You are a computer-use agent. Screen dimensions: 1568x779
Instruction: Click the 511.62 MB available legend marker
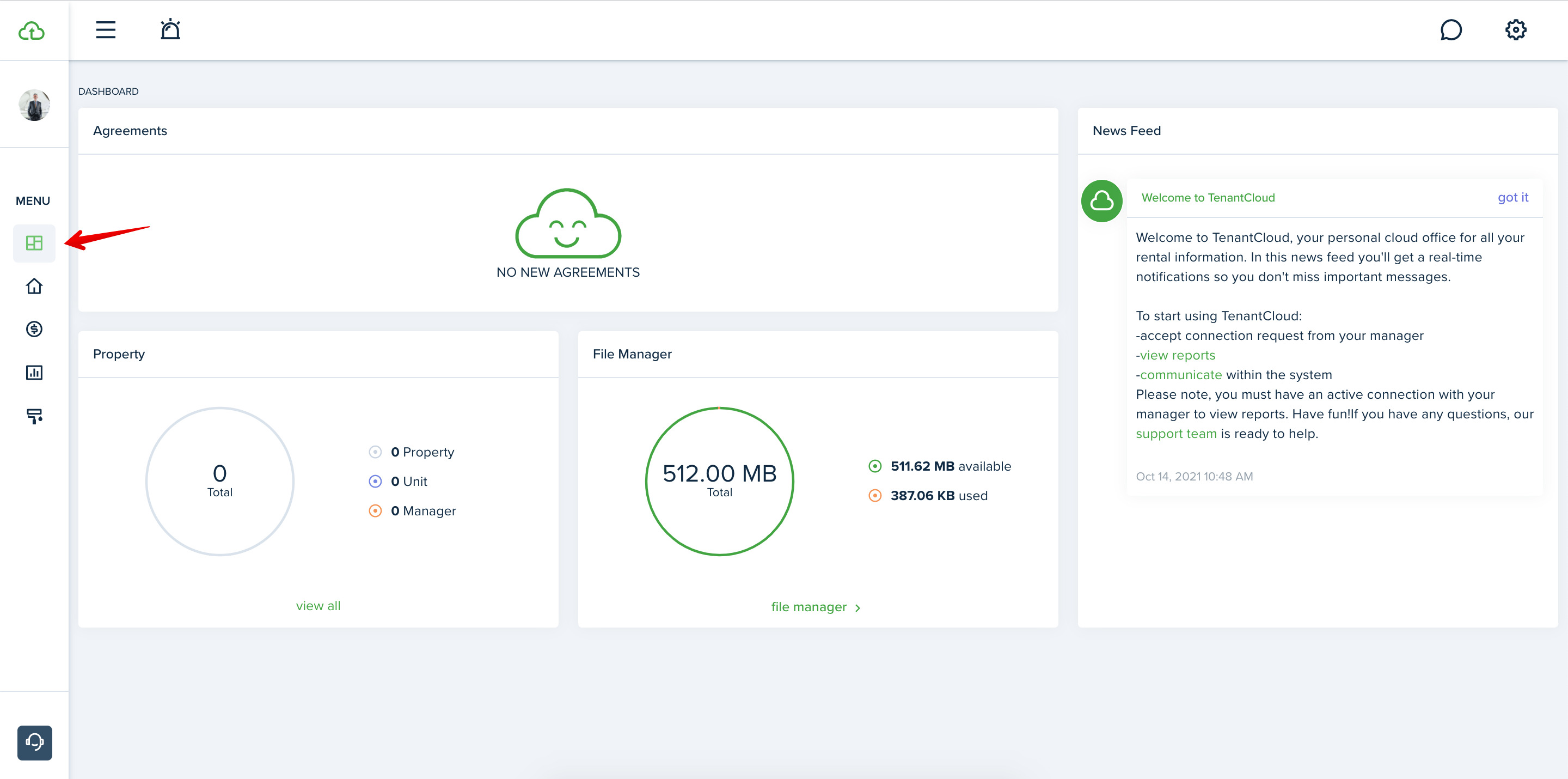[x=875, y=466]
